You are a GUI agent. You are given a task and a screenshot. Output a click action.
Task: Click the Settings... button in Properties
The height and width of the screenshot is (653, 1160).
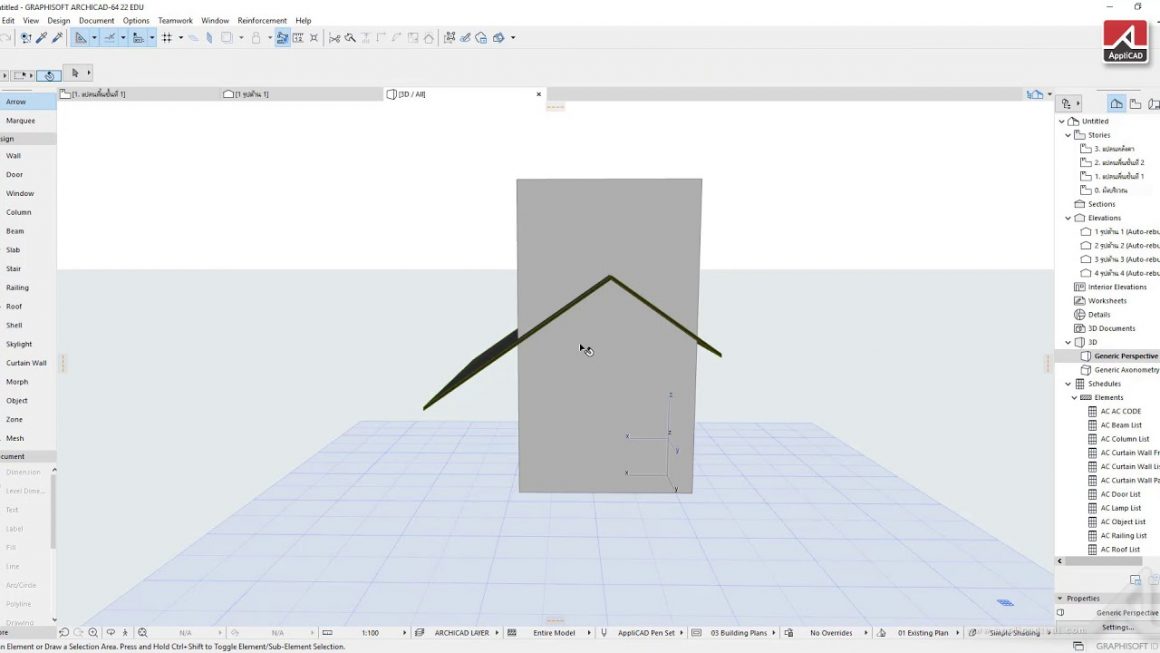point(1118,627)
